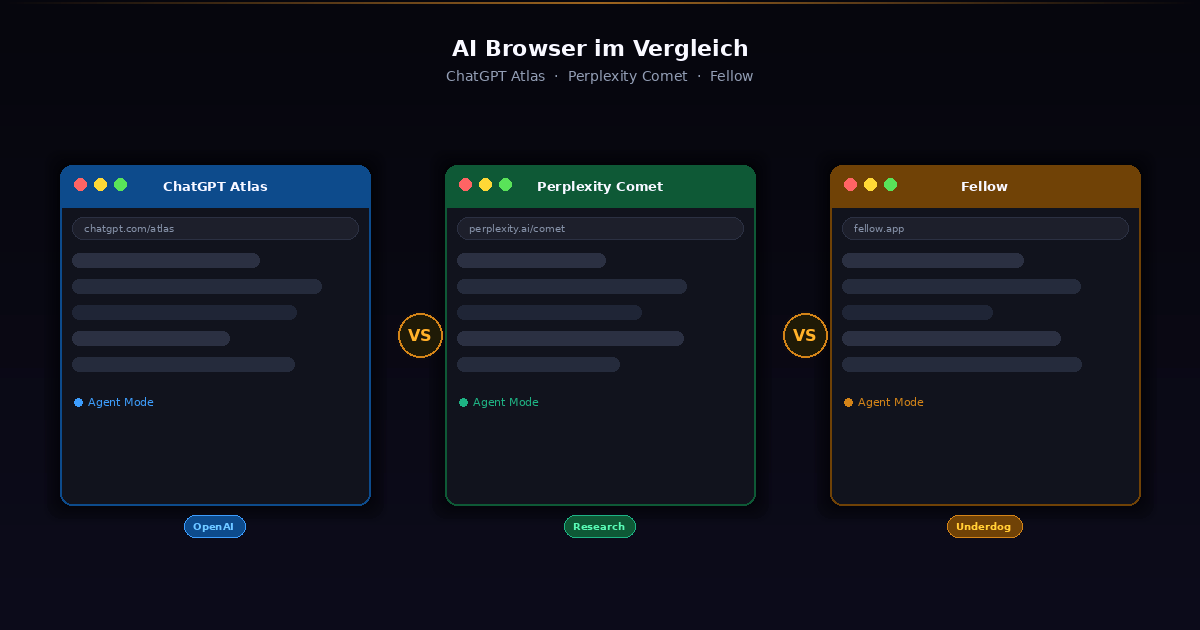Click the red traffic-light icon on ChatGPT Atlas window

tap(80, 184)
